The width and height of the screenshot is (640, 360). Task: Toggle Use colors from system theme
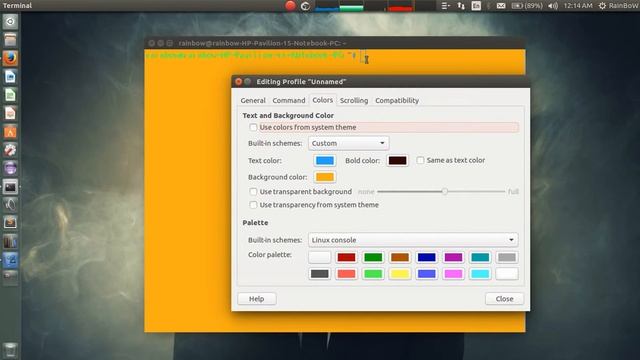[x=253, y=127]
